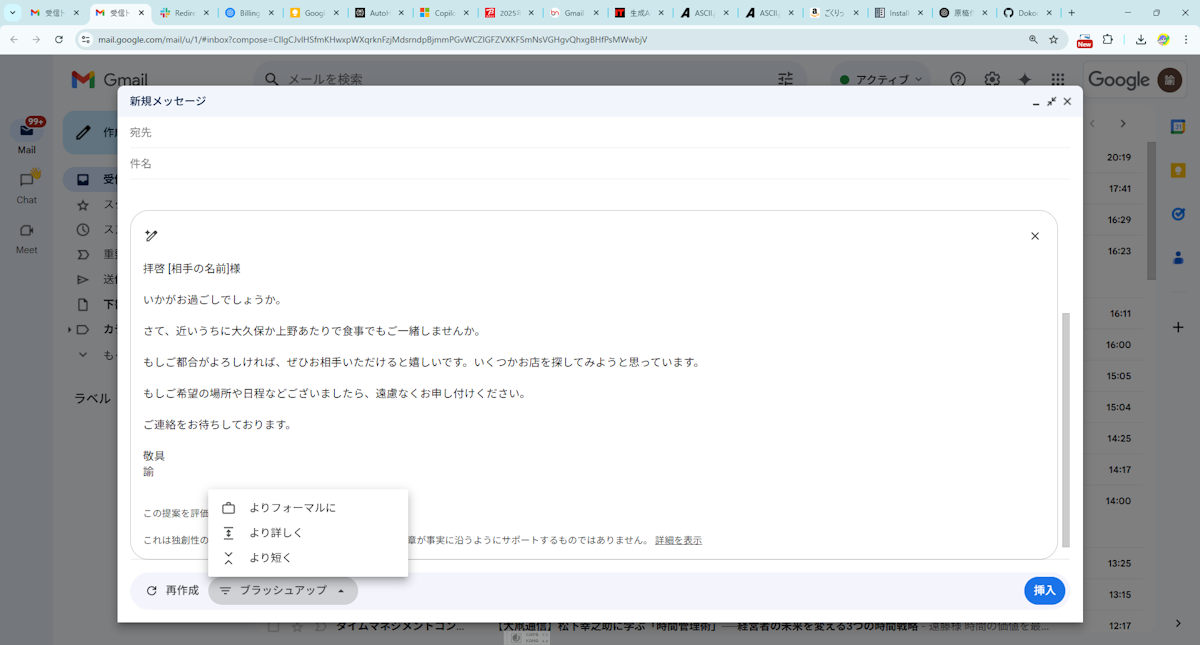Open the inbox folder icon in sidebar

click(x=83, y=180)
